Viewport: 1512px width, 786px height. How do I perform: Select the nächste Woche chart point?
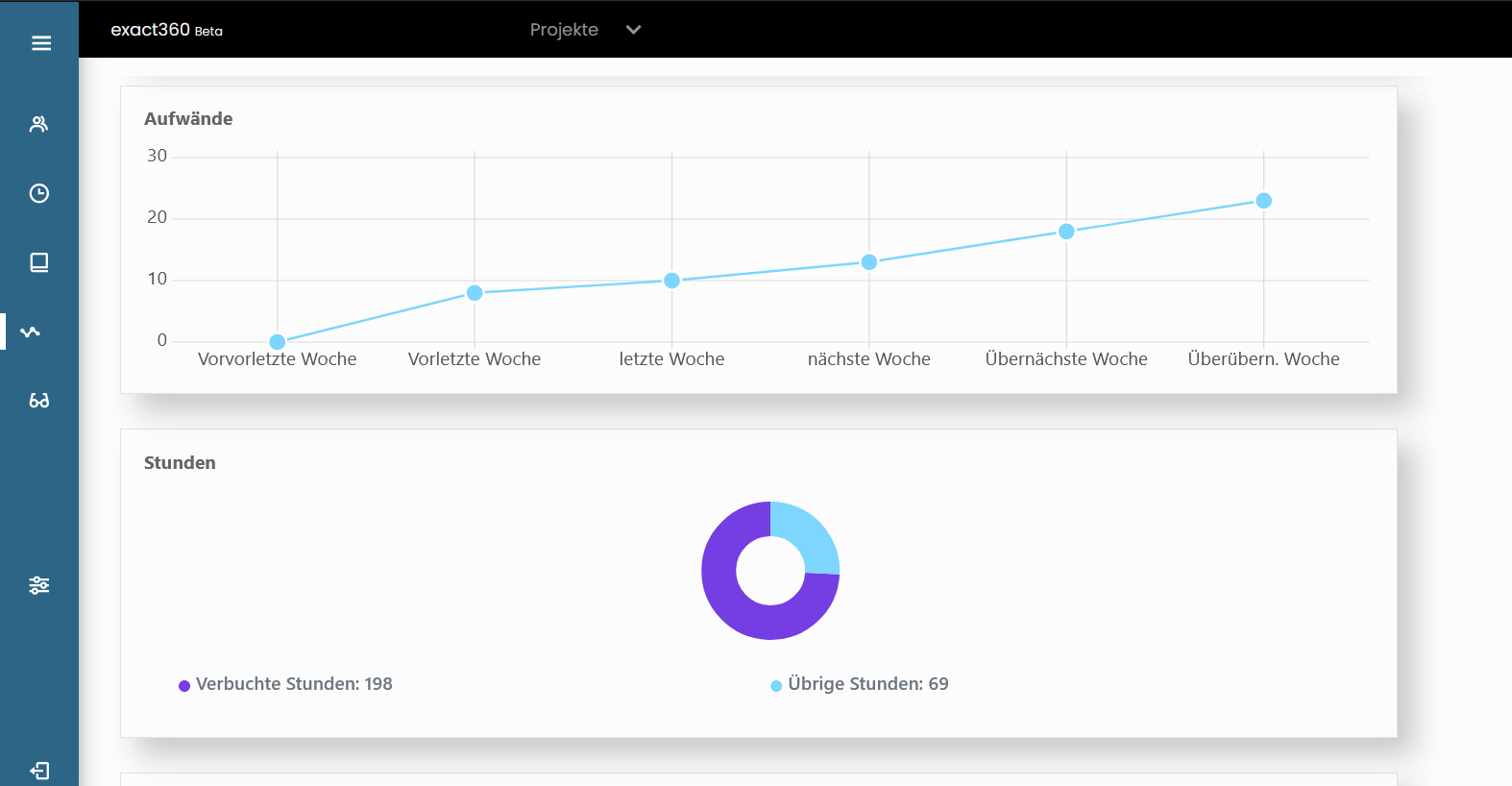pyautogui.click(x=869, y=262)
